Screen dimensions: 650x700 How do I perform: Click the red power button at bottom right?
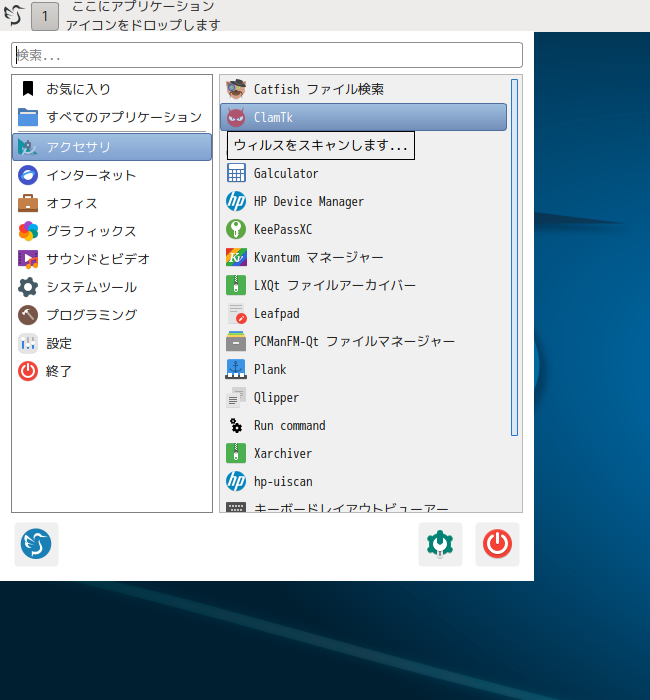497,544
